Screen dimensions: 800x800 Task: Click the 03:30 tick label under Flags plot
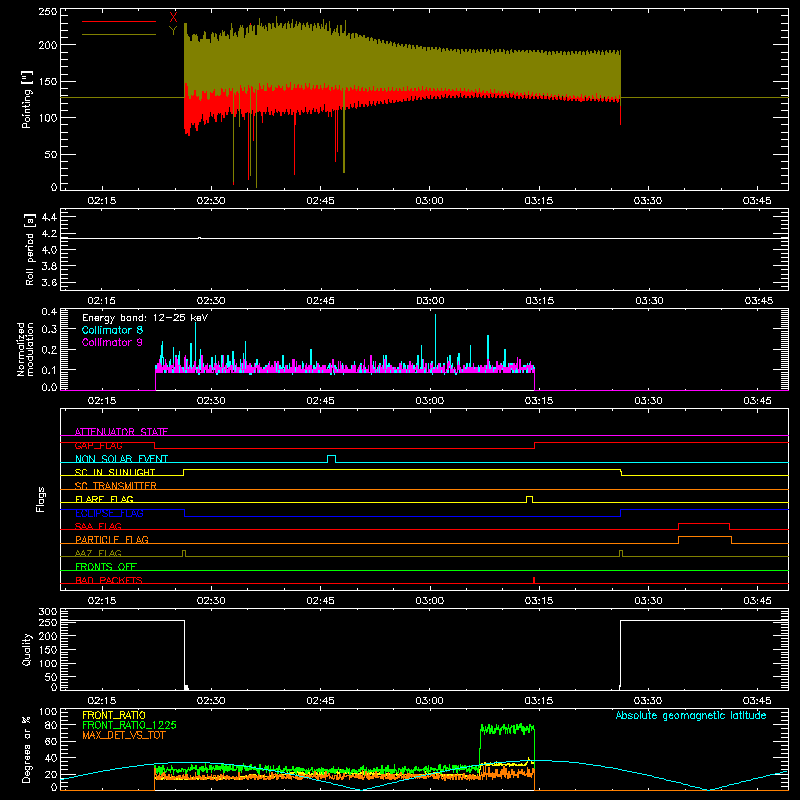(x=648, y=601)
